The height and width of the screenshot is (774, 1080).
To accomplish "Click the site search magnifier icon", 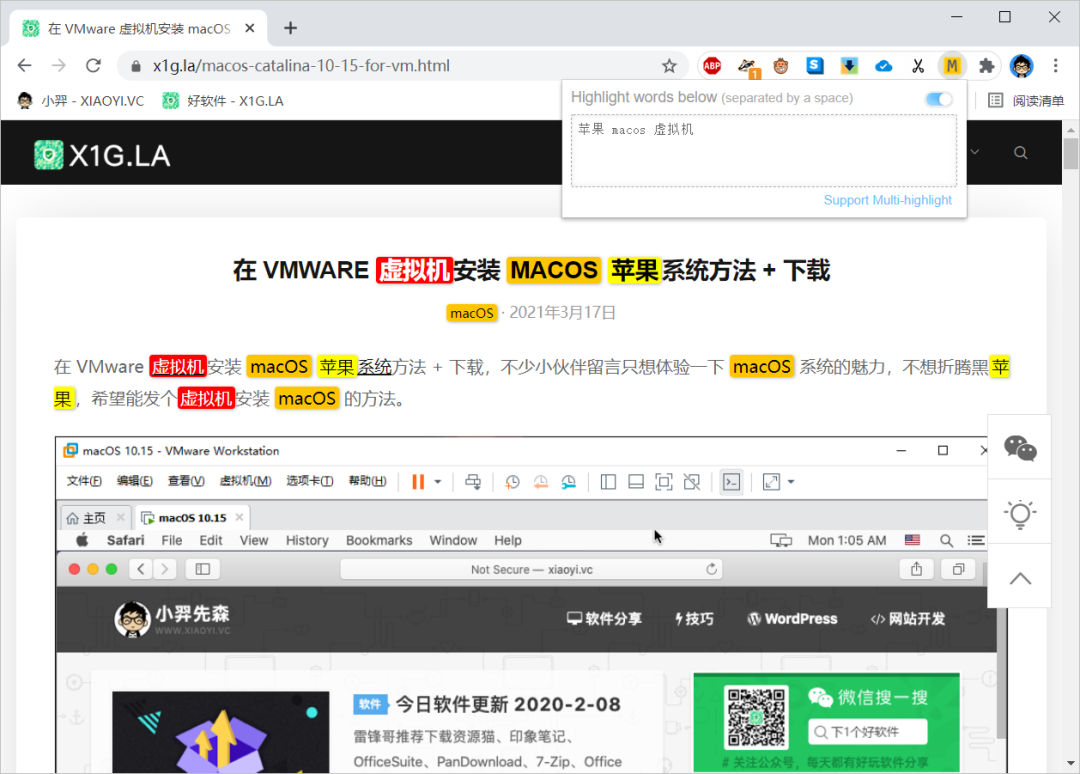I will 1021,153.
